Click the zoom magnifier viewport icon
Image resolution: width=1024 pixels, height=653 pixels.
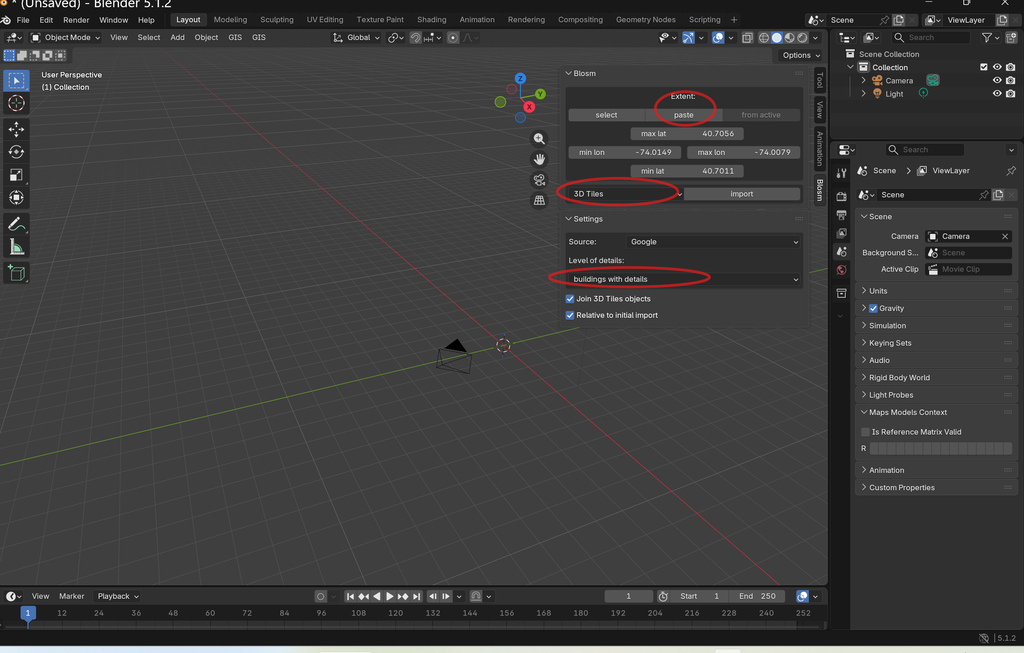coord(539,138)
